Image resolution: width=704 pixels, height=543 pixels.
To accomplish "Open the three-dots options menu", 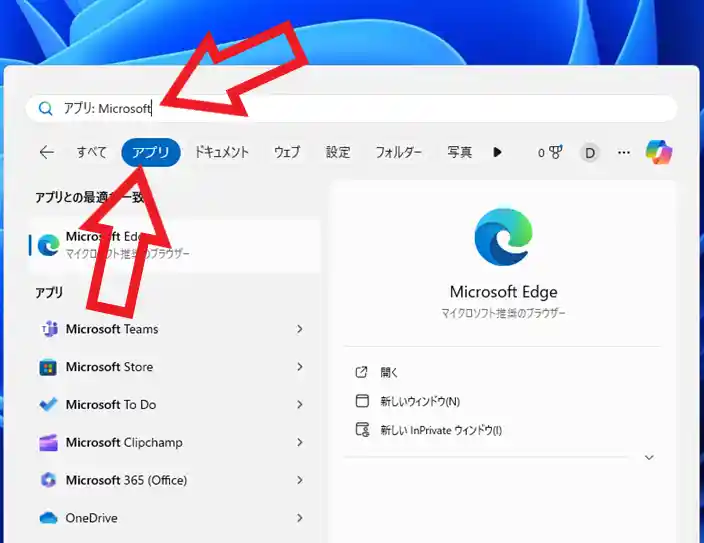I will (624, 153).
